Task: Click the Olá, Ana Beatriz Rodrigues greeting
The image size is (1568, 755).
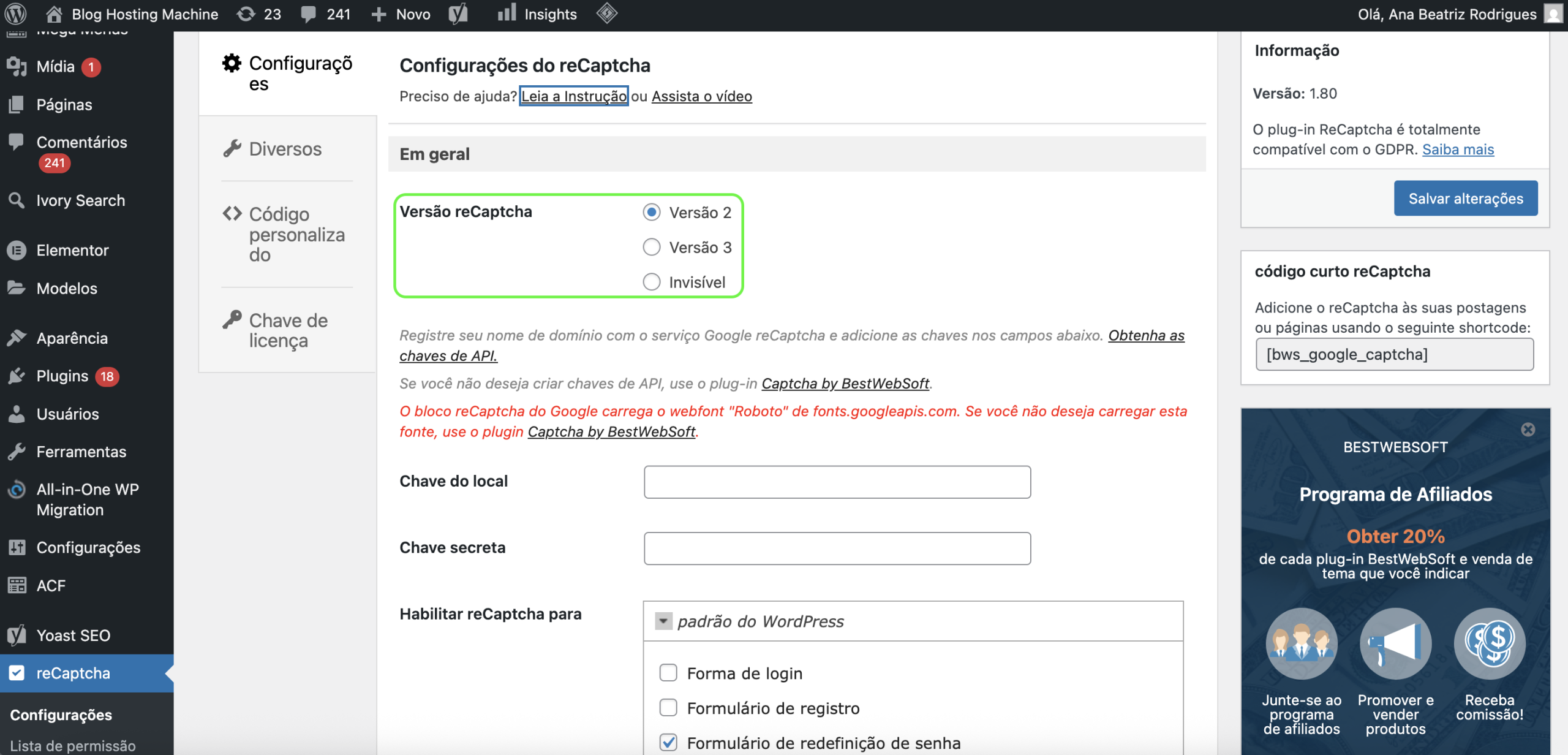Action: coord(1447,14)
